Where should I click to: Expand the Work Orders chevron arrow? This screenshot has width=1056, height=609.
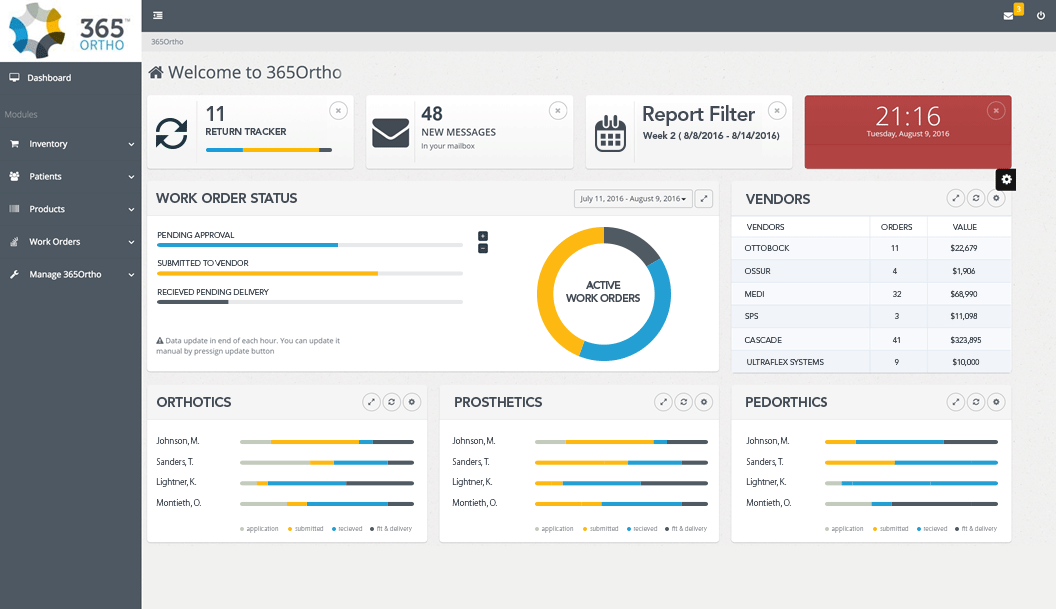pos(131,242)
